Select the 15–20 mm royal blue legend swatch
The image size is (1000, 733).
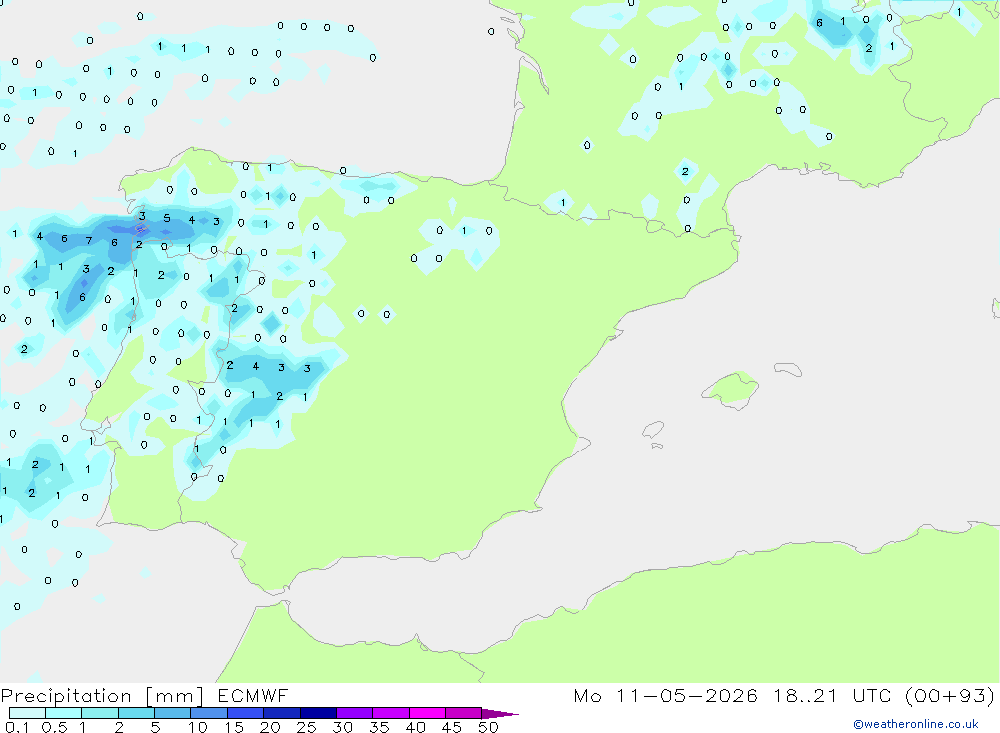click(x=246, y=713)
